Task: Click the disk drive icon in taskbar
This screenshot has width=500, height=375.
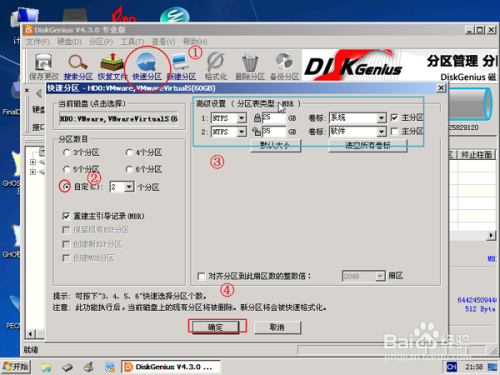Action: coord(67,367)
